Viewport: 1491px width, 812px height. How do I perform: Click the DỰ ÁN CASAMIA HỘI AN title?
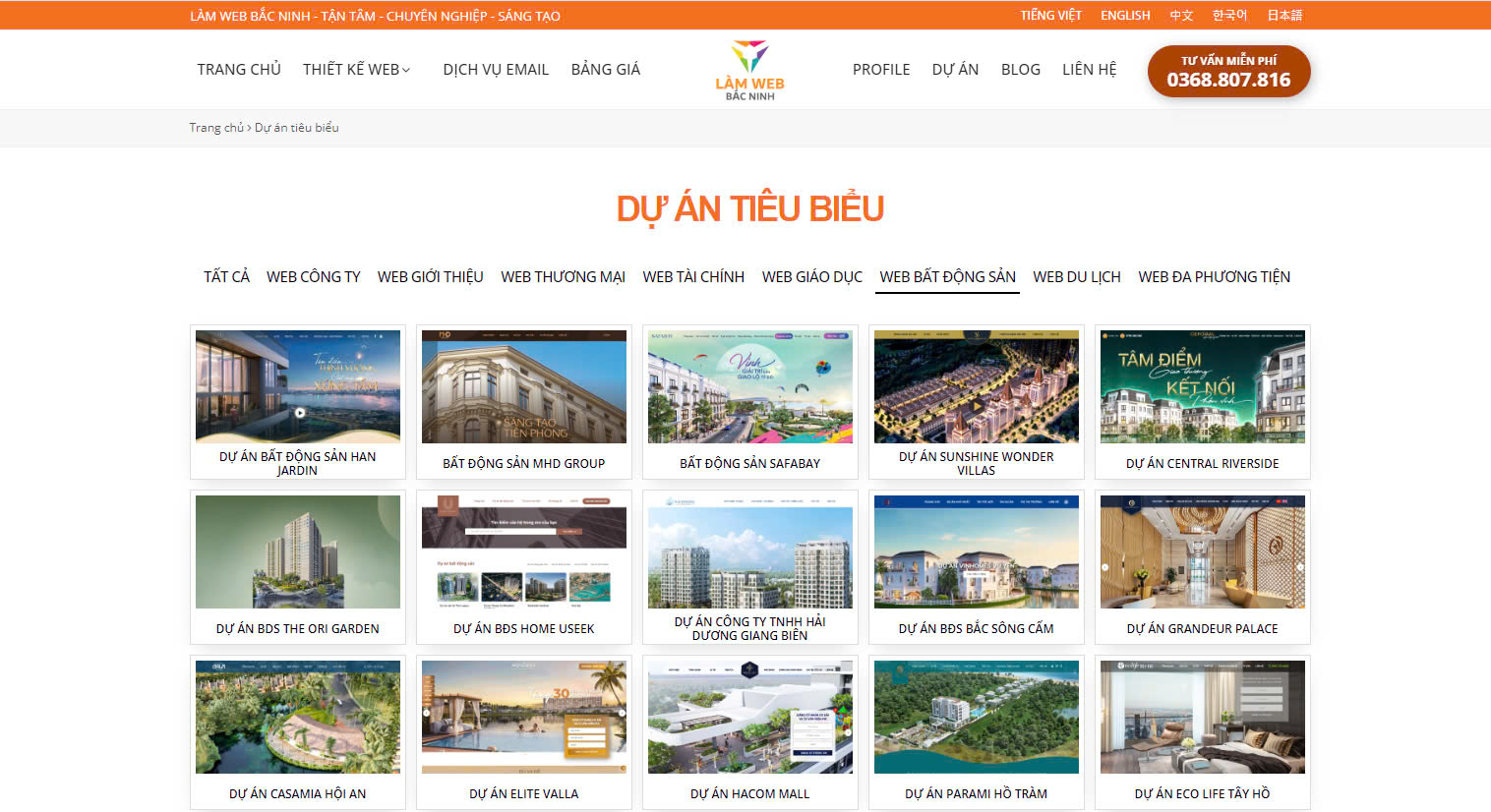point(298,794)
